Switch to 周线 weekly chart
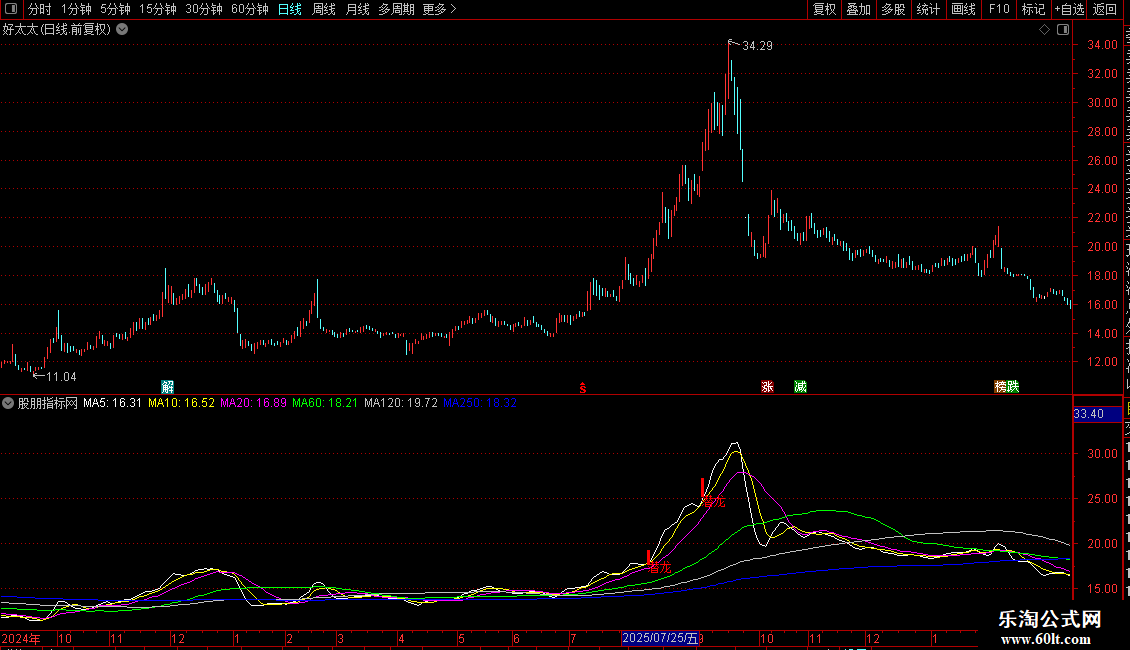1130x650 pixels. (x=324, y=9)
